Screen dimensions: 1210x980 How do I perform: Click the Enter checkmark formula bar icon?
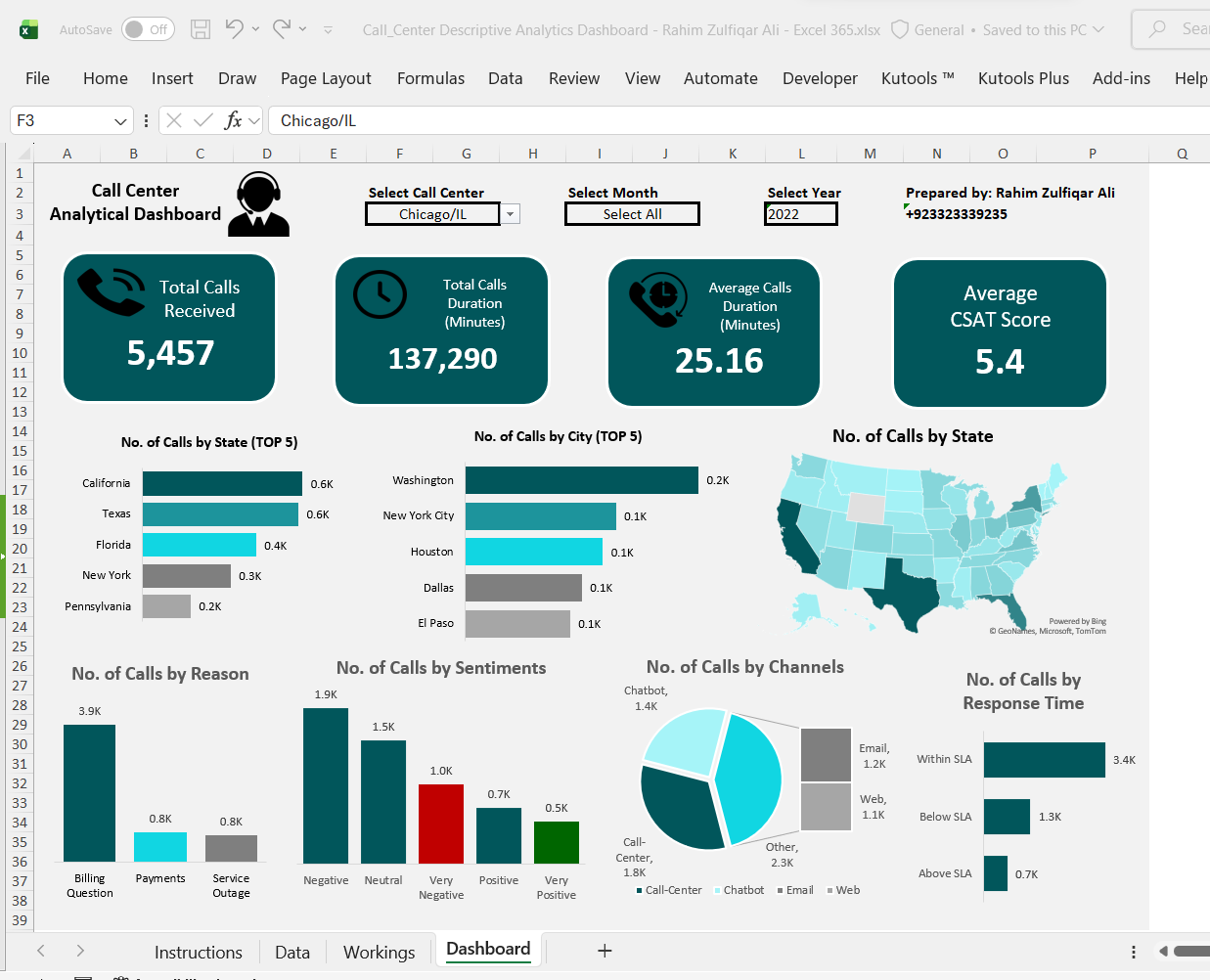coord(203,120)
